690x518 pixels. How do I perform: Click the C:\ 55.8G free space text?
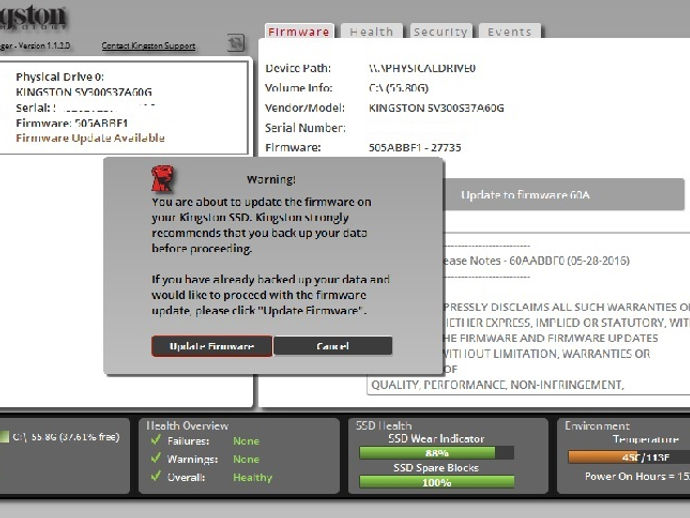pyautogui.click(x=66, y=437)
